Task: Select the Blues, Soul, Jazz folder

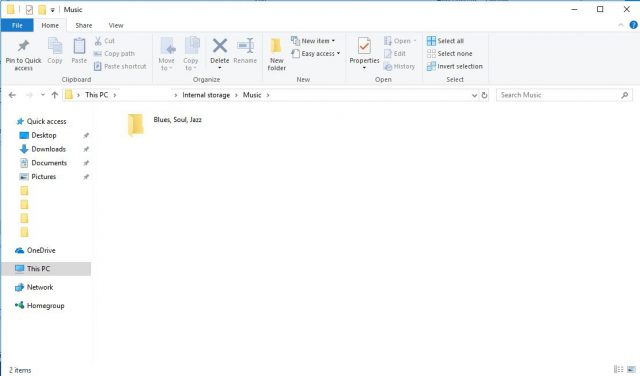Action: coord(165,124)
